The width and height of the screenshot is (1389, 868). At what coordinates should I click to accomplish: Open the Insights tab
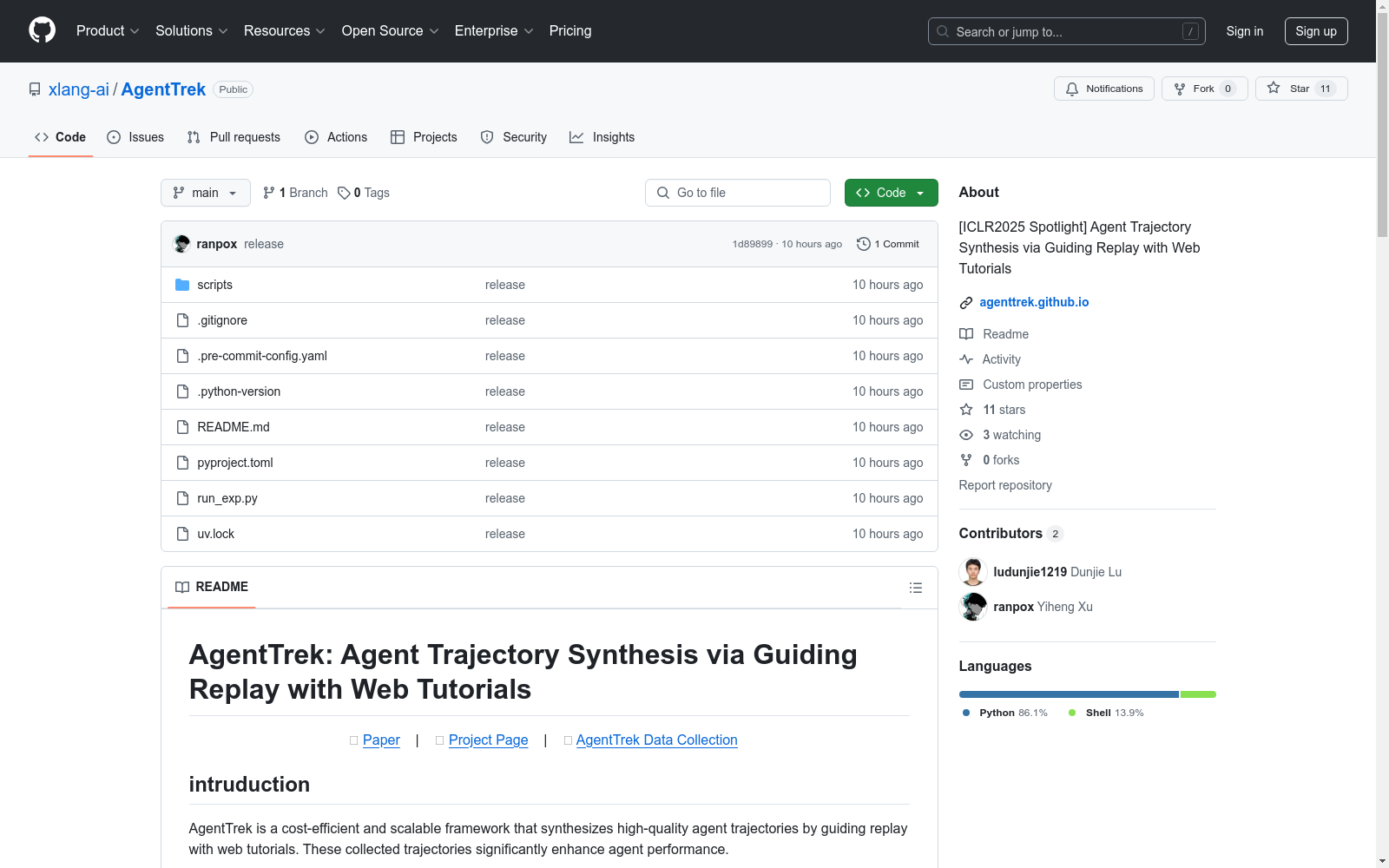pos(602,137)
